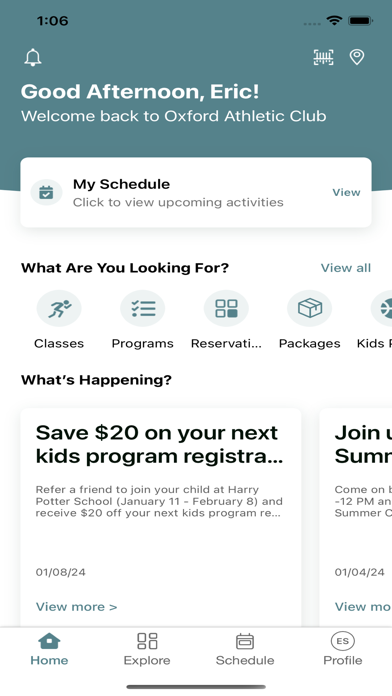Click the View all link
The height and width of the screenshot is (696, 392).
[346, 268]
